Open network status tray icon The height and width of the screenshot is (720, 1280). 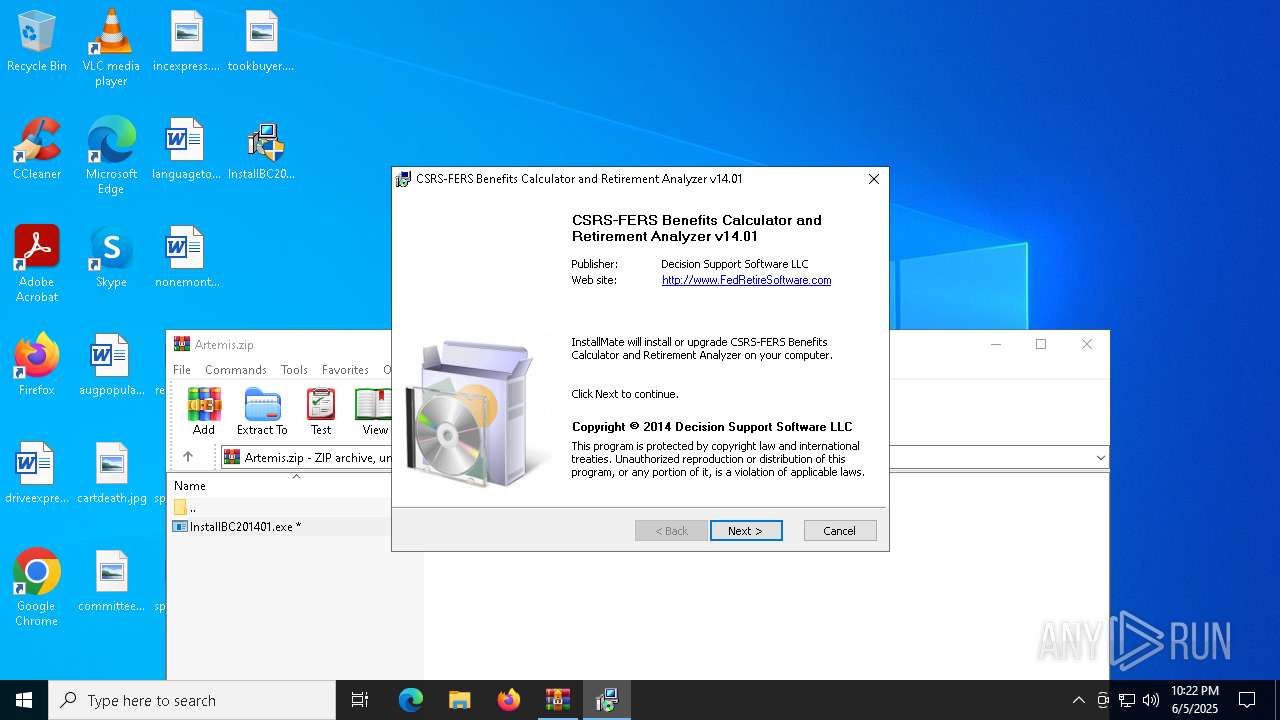(1127, 700)
